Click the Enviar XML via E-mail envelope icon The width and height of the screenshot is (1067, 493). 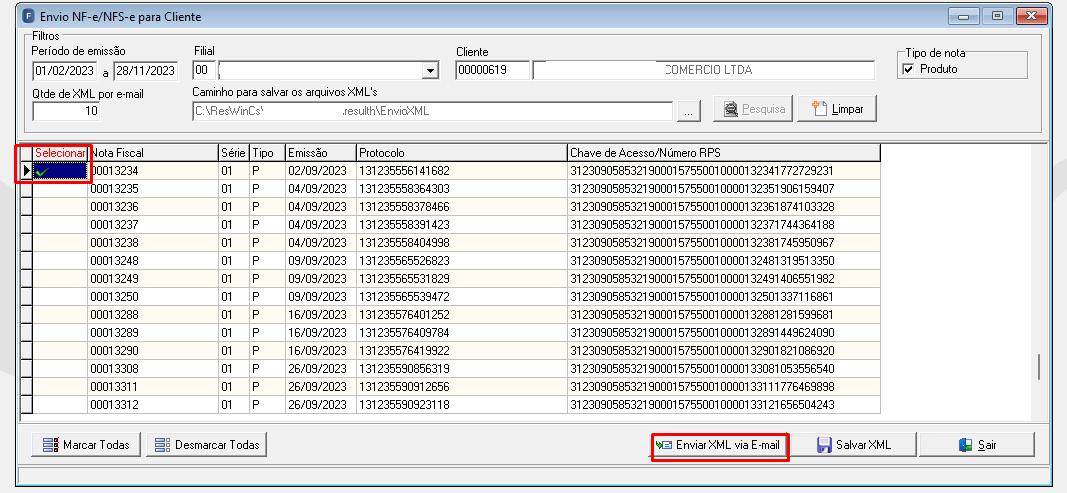(x=663, y=445)
